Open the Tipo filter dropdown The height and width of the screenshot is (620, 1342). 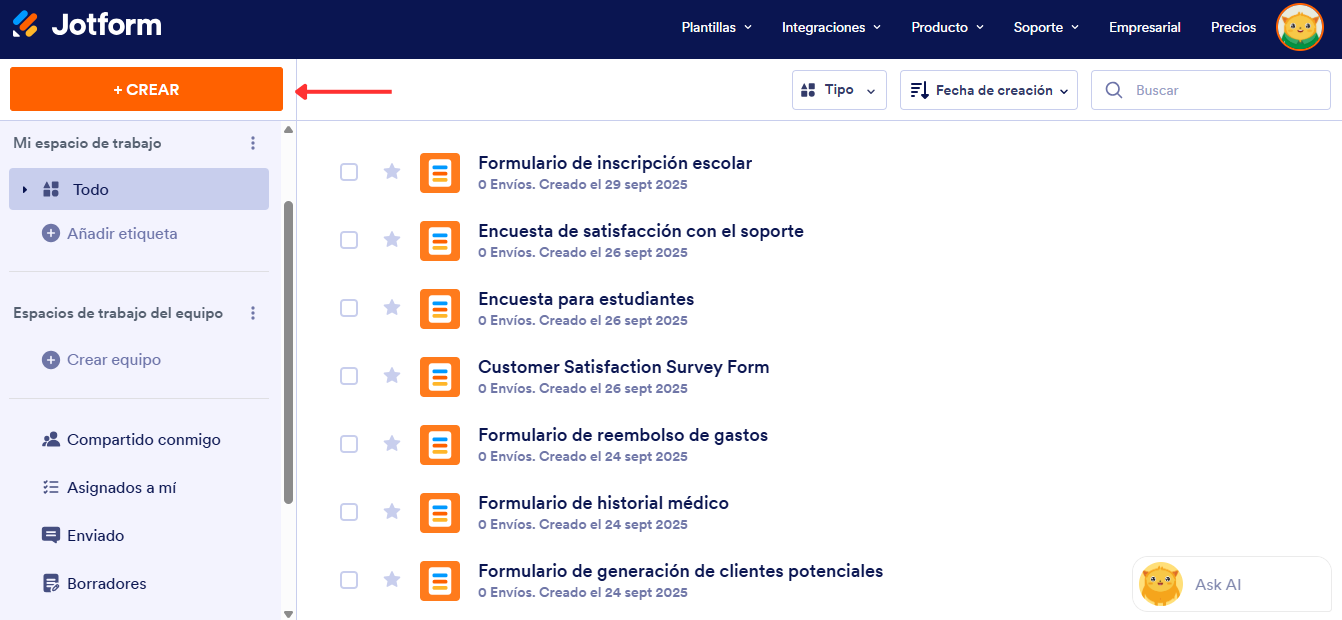[x=839, y=90]
